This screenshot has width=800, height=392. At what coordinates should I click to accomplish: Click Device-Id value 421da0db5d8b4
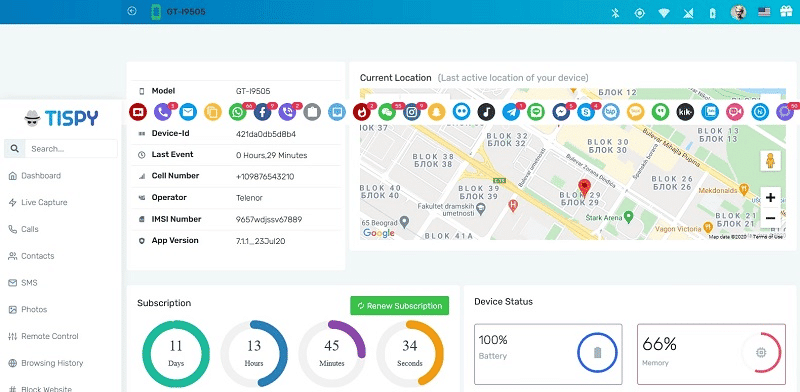(266, 134)
